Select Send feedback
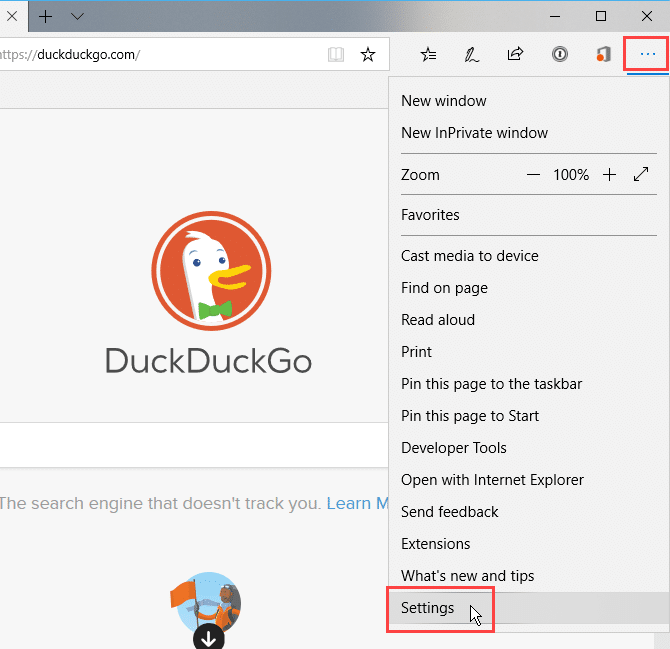 coord(529,512)
